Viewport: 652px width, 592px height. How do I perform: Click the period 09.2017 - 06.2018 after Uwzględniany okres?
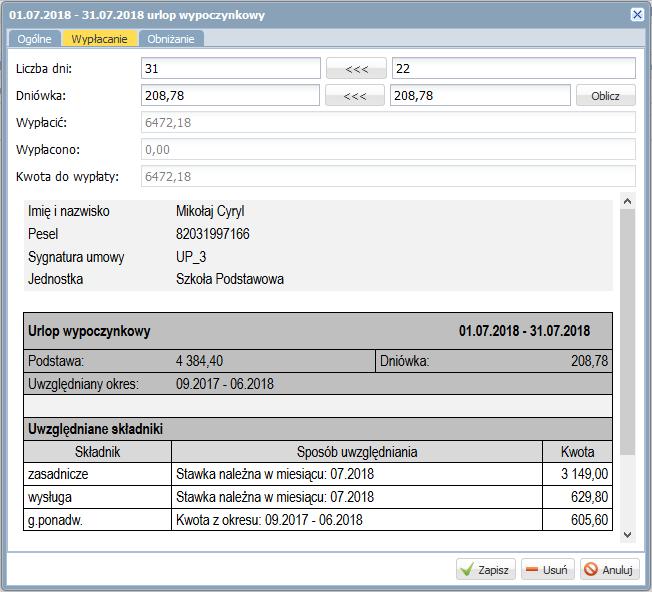click(x=225, y=384)
